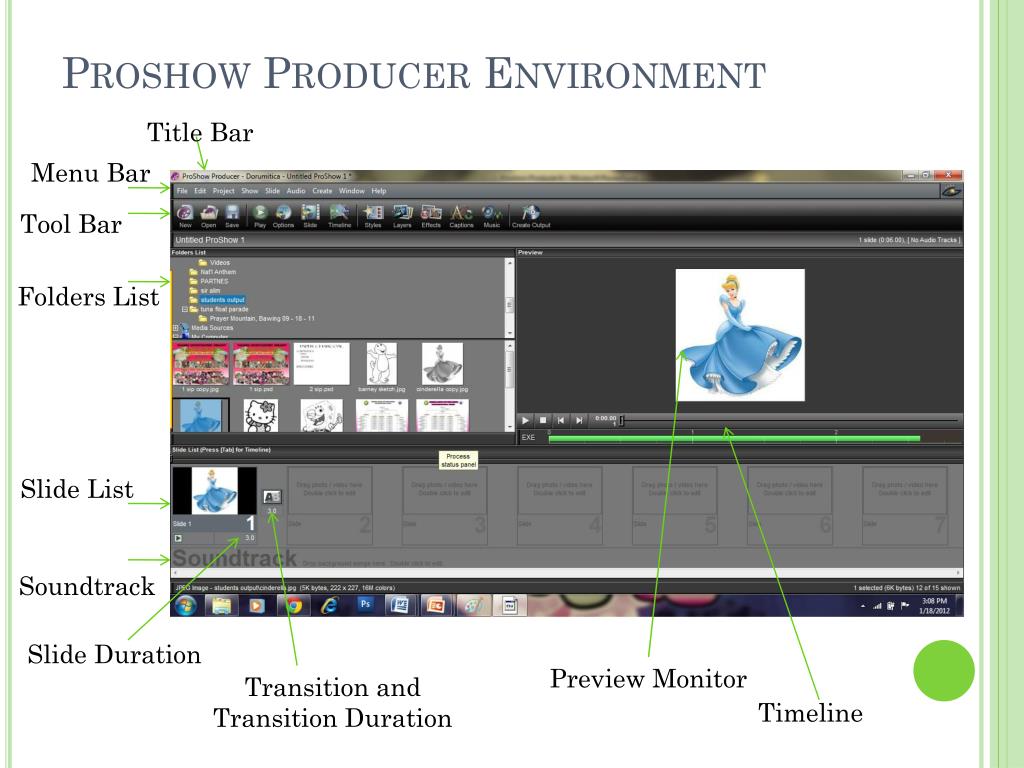Viewport: 1024px width, 768px height.
Task: Select the 1 sip copy.jpg thumbnail
Action: (200, 364)
